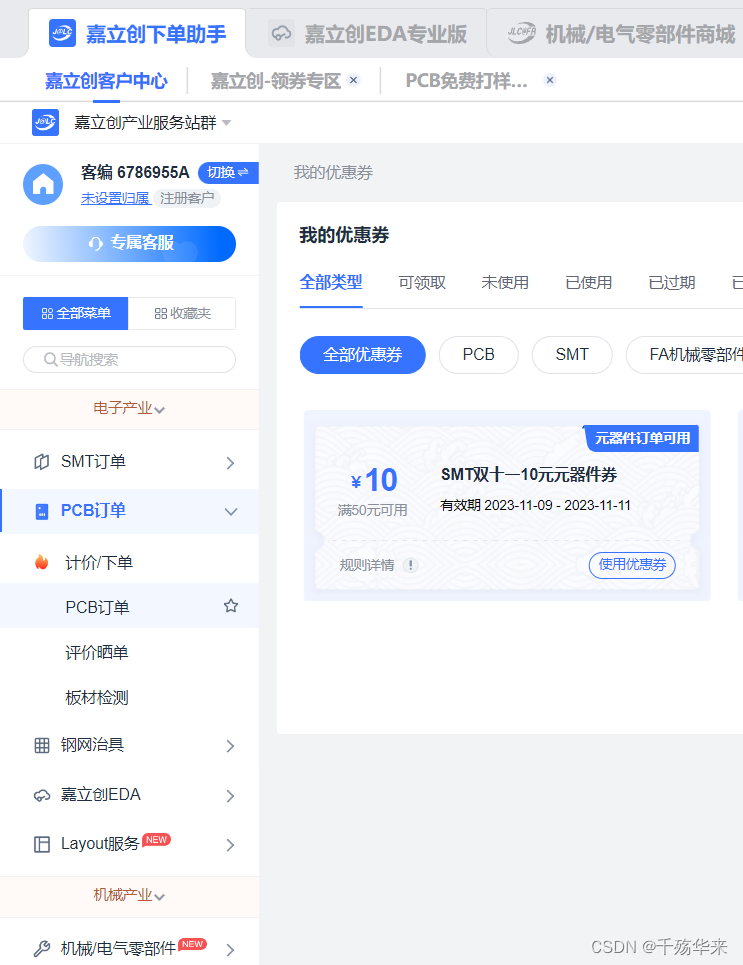The width and height of the screenshot is (743, 965).
Task: Click the 专属客服 button
Action: click(x=129, y=244)
